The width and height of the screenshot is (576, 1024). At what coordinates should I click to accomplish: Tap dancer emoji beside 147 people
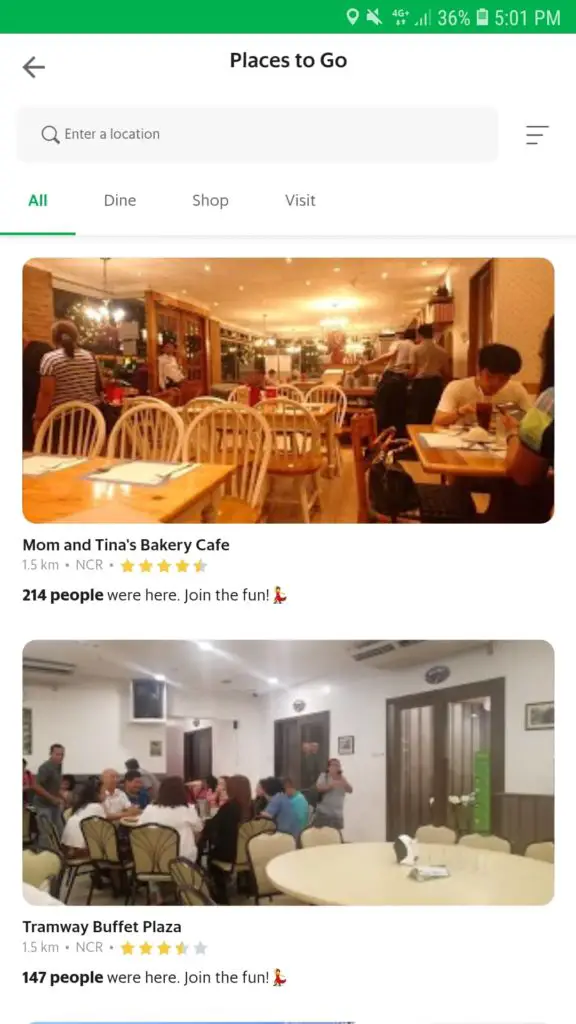[280, 978]
